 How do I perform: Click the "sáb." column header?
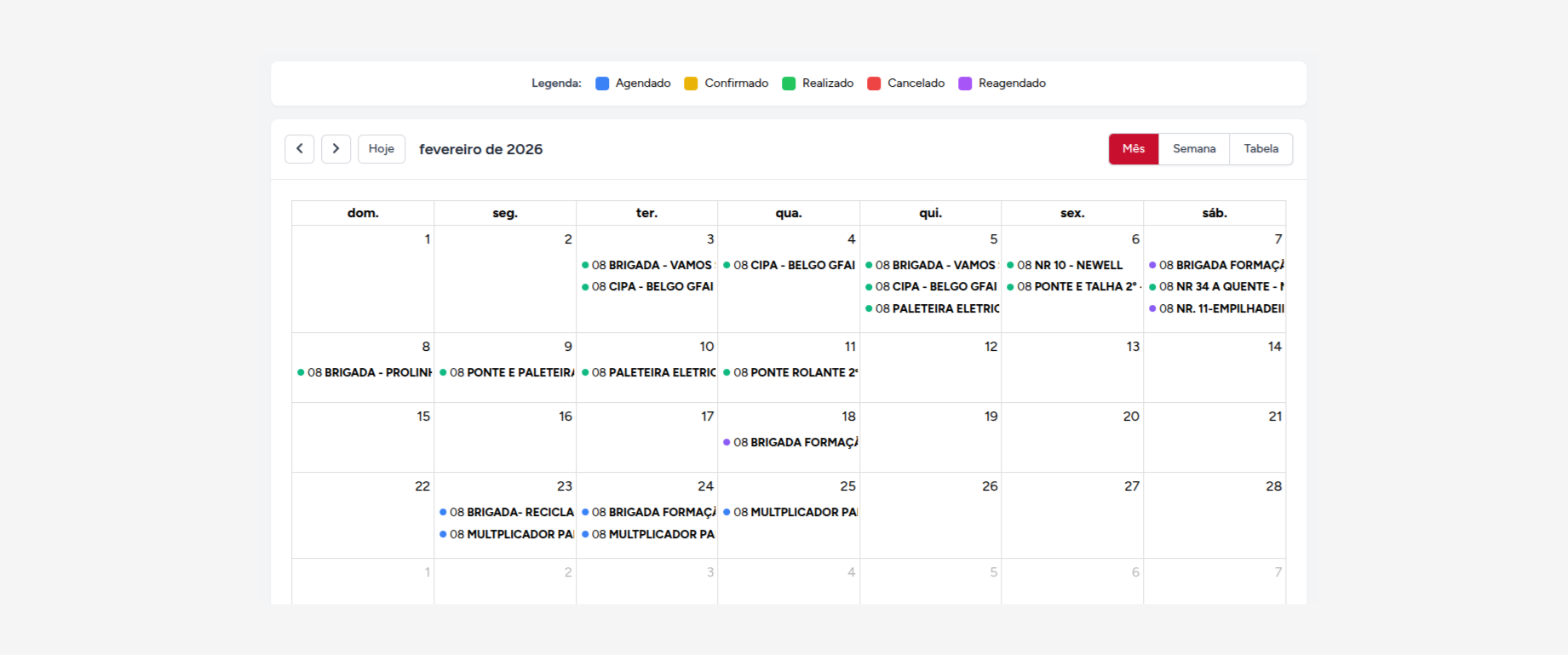coord(1215,213)
